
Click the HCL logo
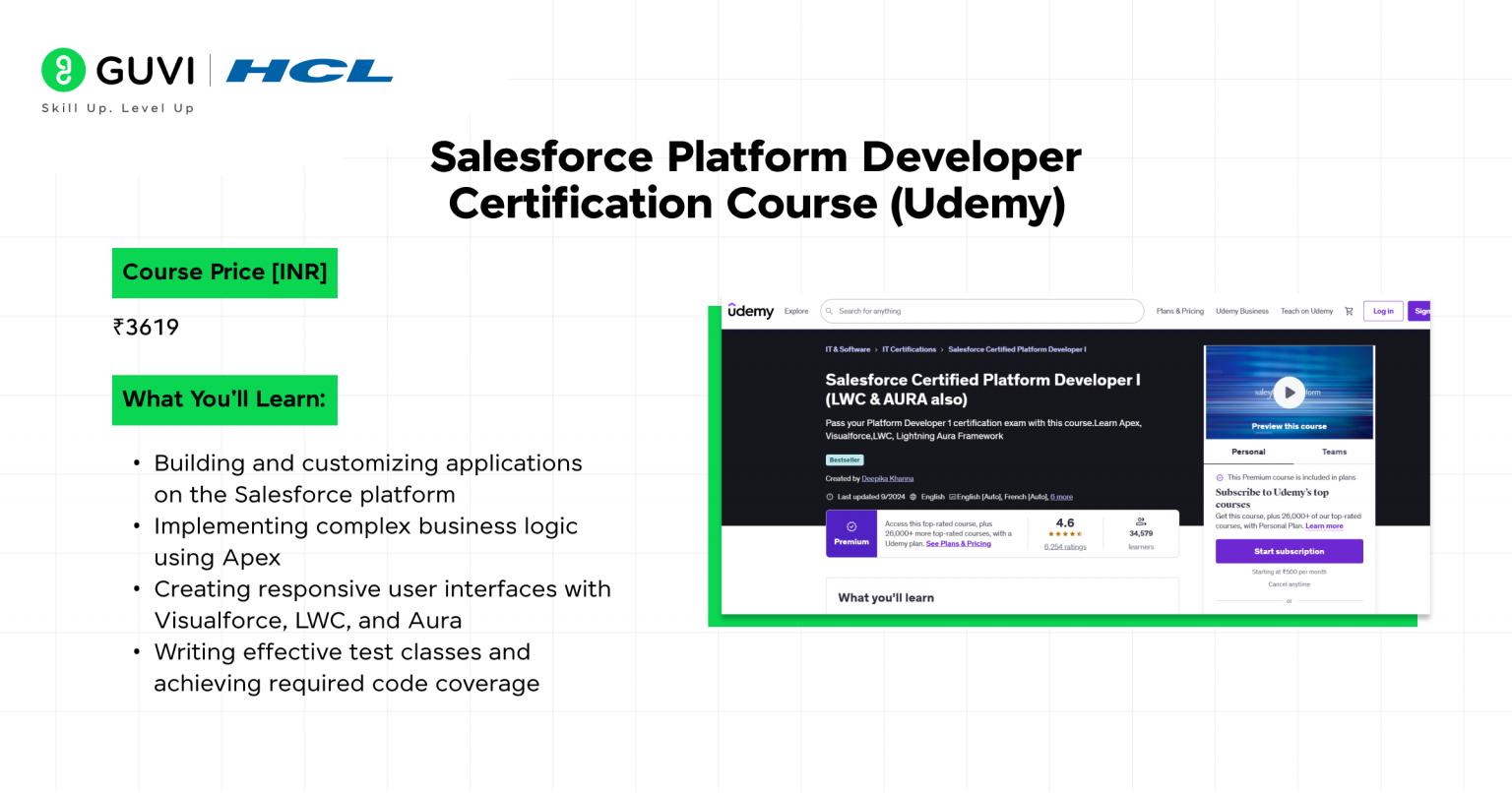309,71
